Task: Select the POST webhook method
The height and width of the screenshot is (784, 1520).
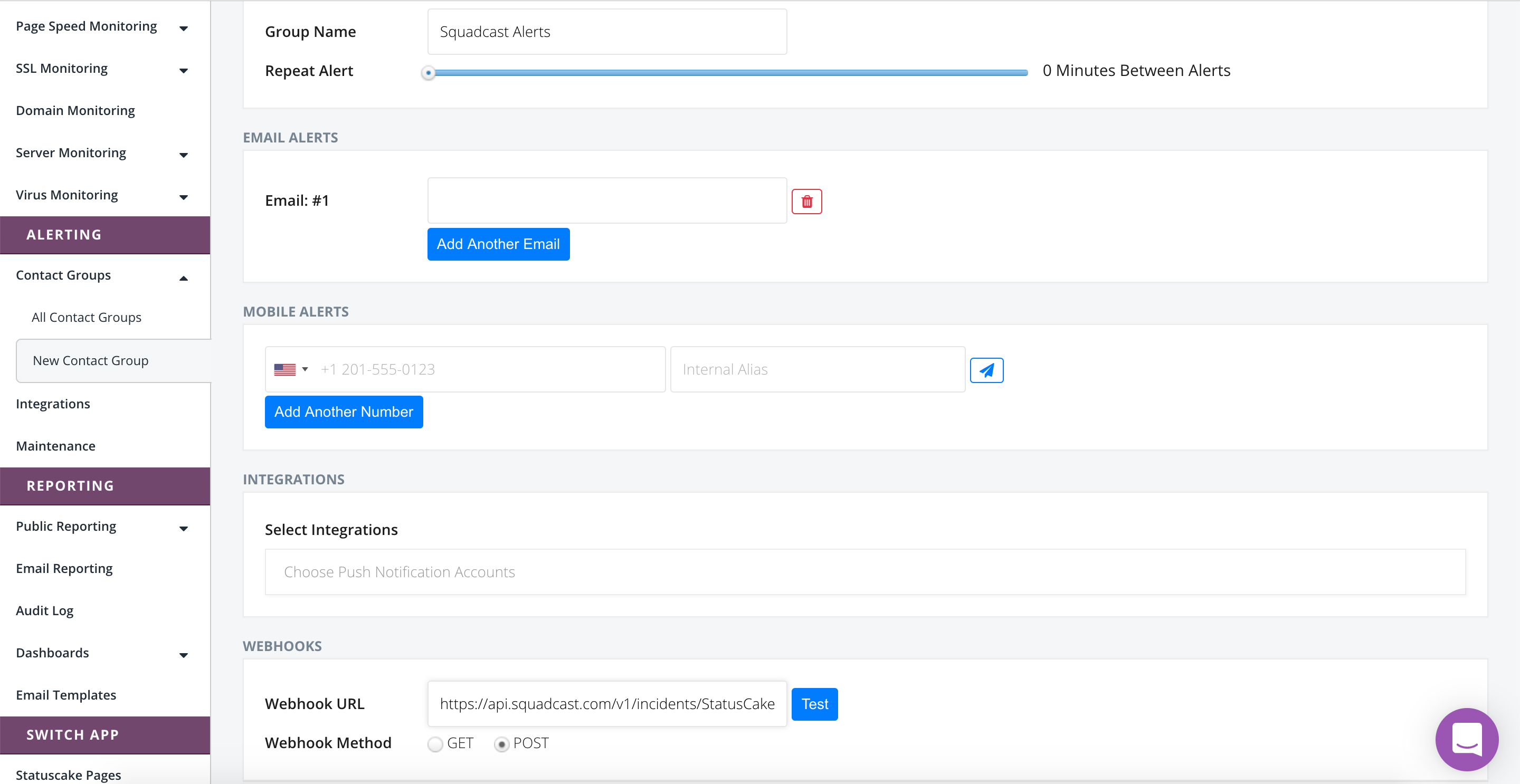Action: tap(501, 744)
